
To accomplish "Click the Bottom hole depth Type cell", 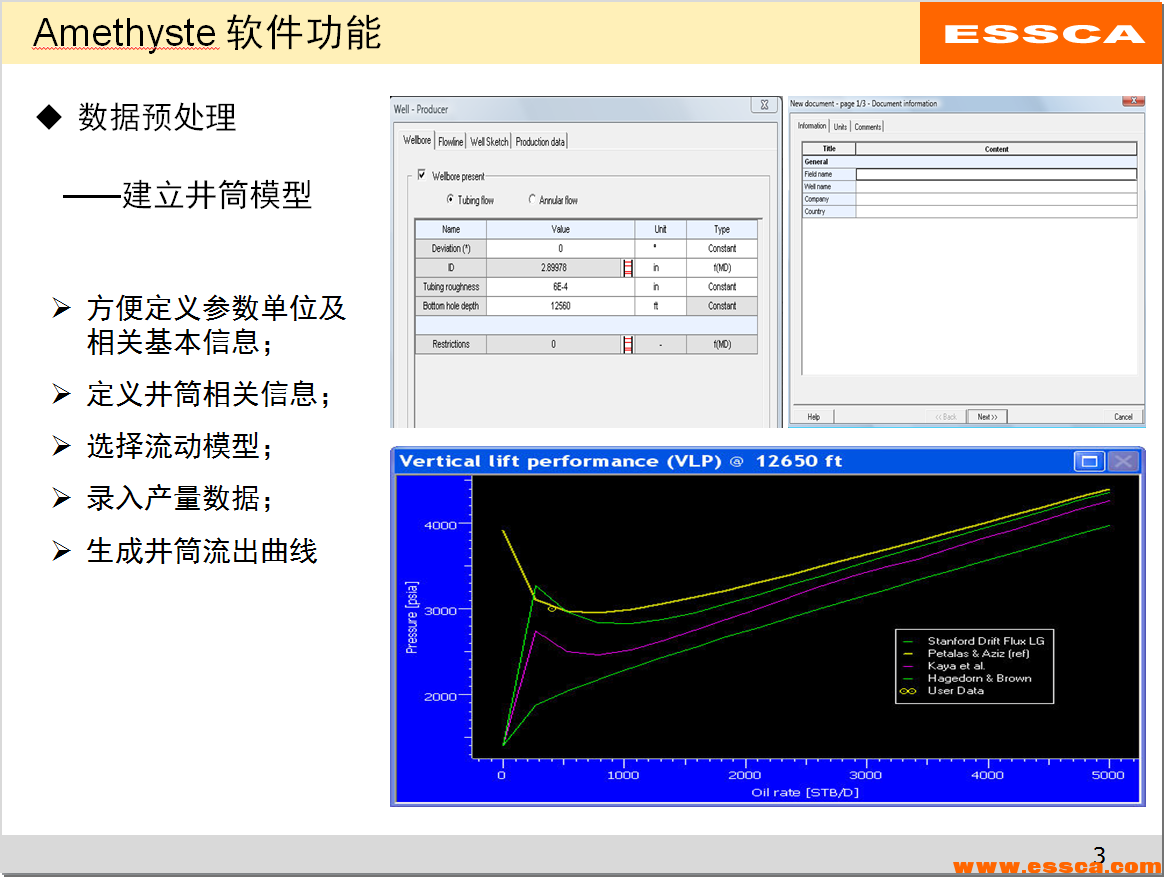I will point(722,306).
